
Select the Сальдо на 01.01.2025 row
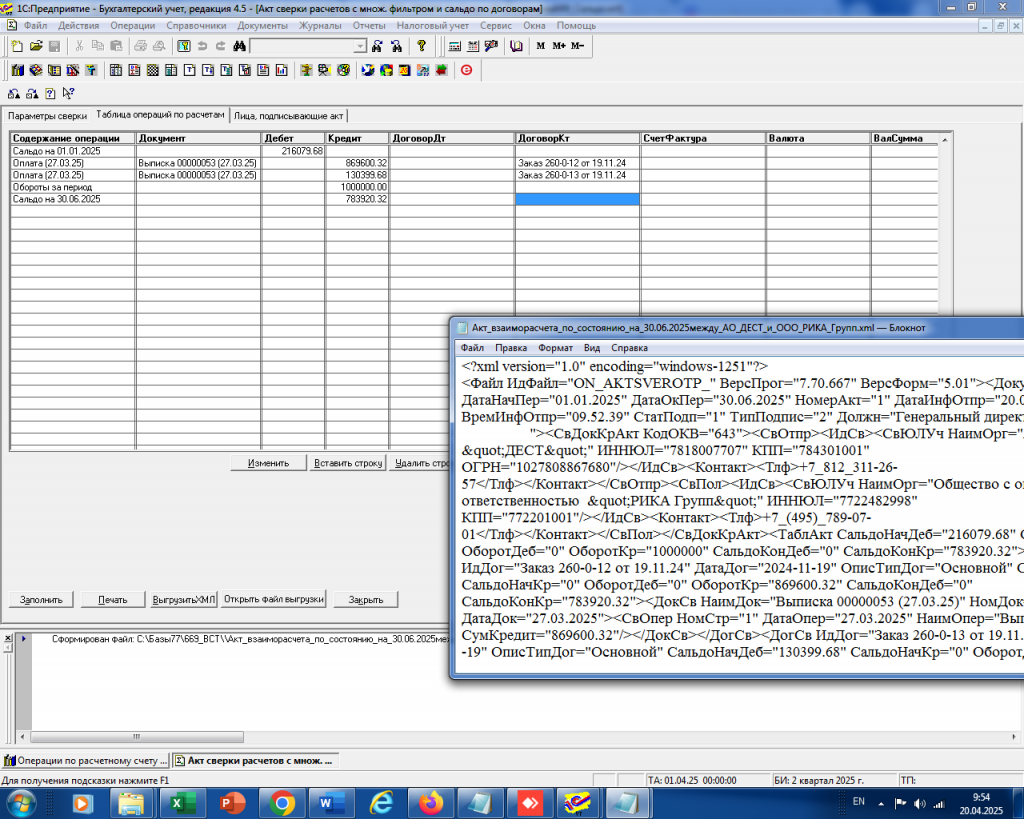(x=475, y=151)
